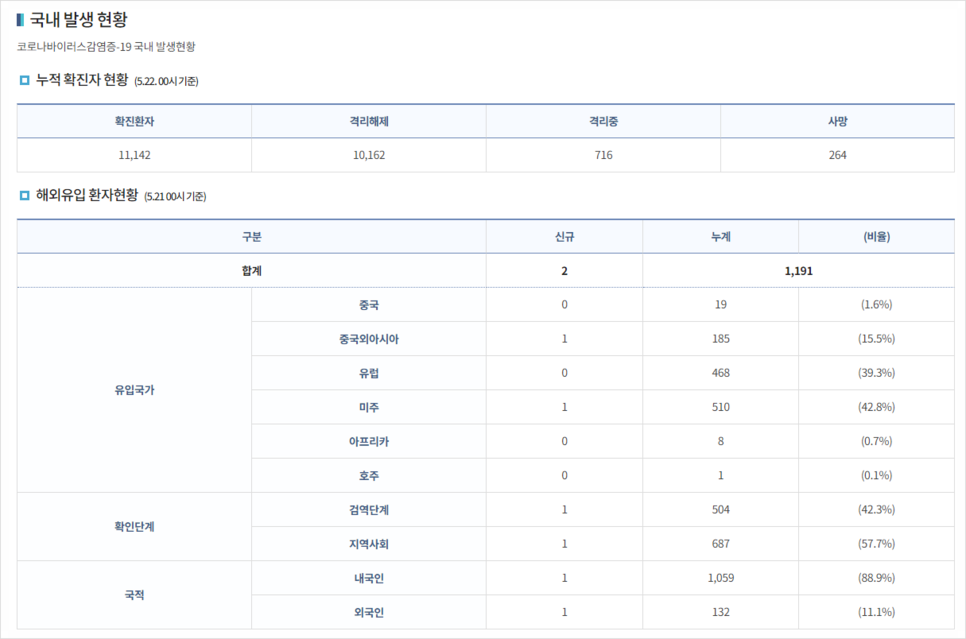
Task: Click the 구분 column header
Action: (x=251, y=237)
